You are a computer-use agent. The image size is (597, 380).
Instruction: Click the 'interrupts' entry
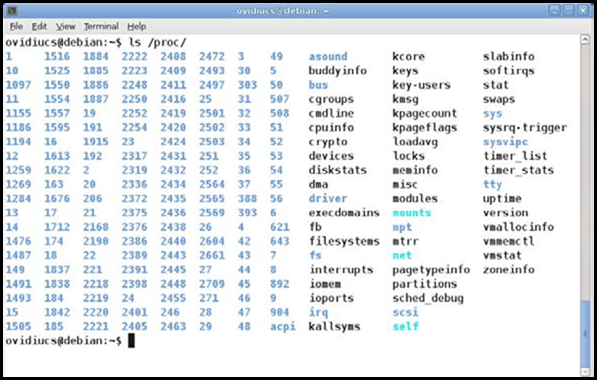[341, 270]
